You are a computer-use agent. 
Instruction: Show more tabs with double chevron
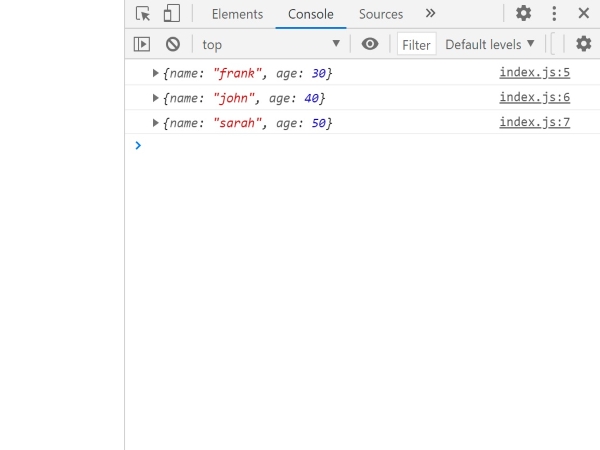[430, 14]
